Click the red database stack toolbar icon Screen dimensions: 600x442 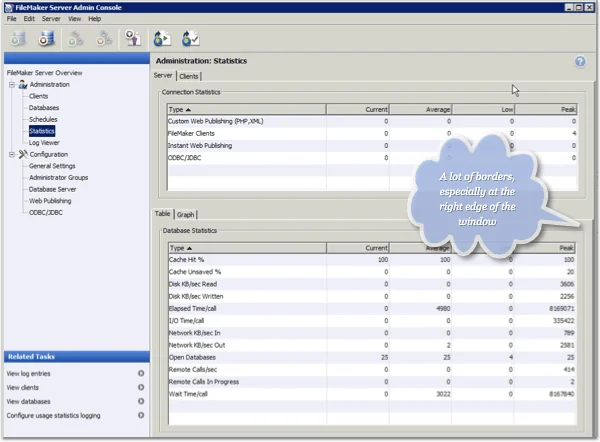point(47,38)
